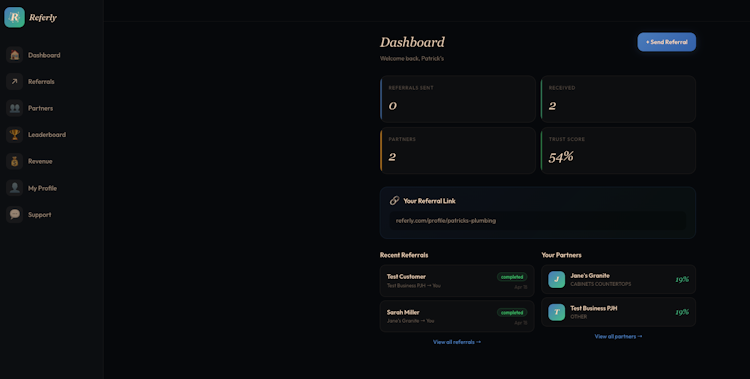The image size is (750, 379).
Task: Select the Referrals arrow icon in sidebar
Action: click(x=15, y=81)
